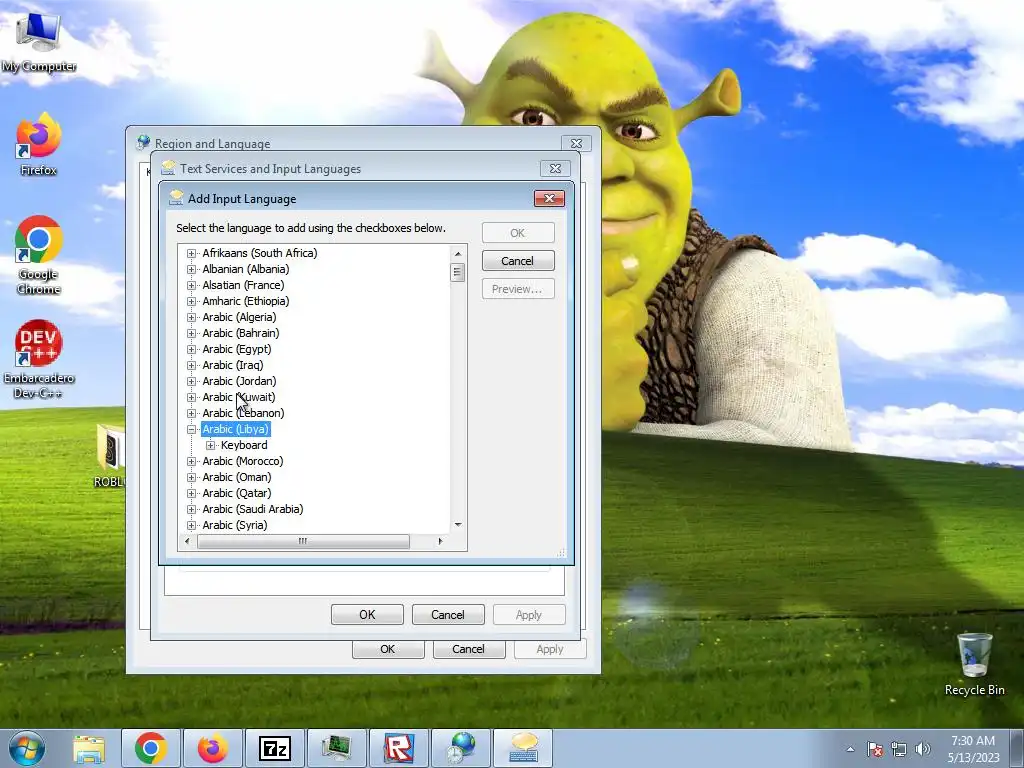Open Google Chrome from the taskbar
The height and width of the screenshot is (768, 1024).
151,748
